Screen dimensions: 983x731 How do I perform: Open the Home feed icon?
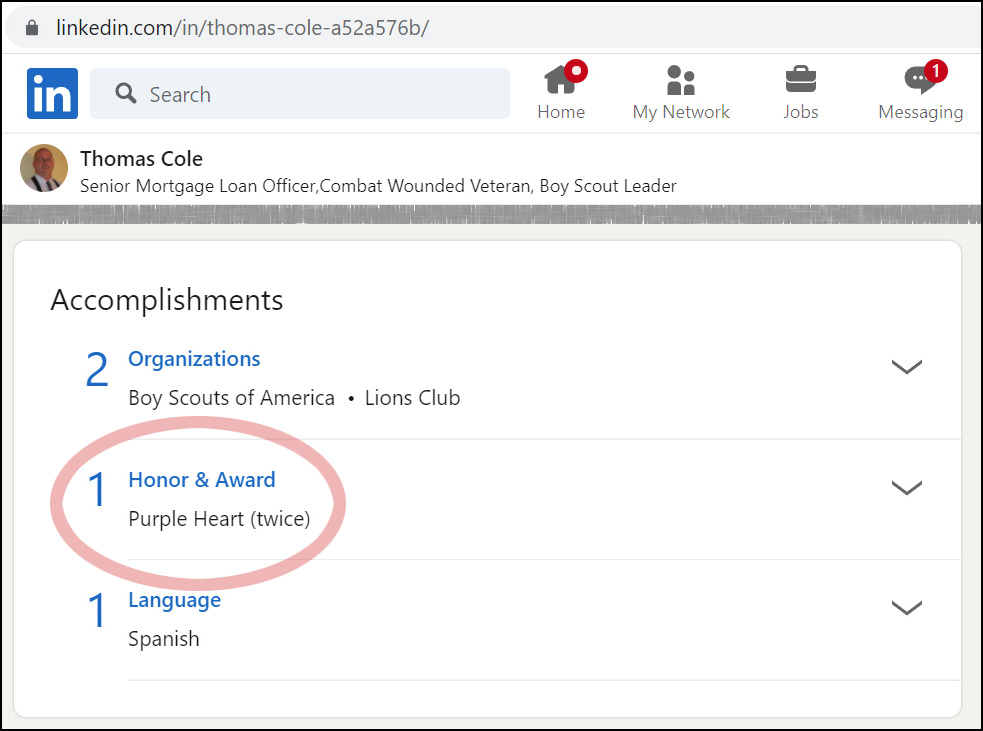(560, 80)
